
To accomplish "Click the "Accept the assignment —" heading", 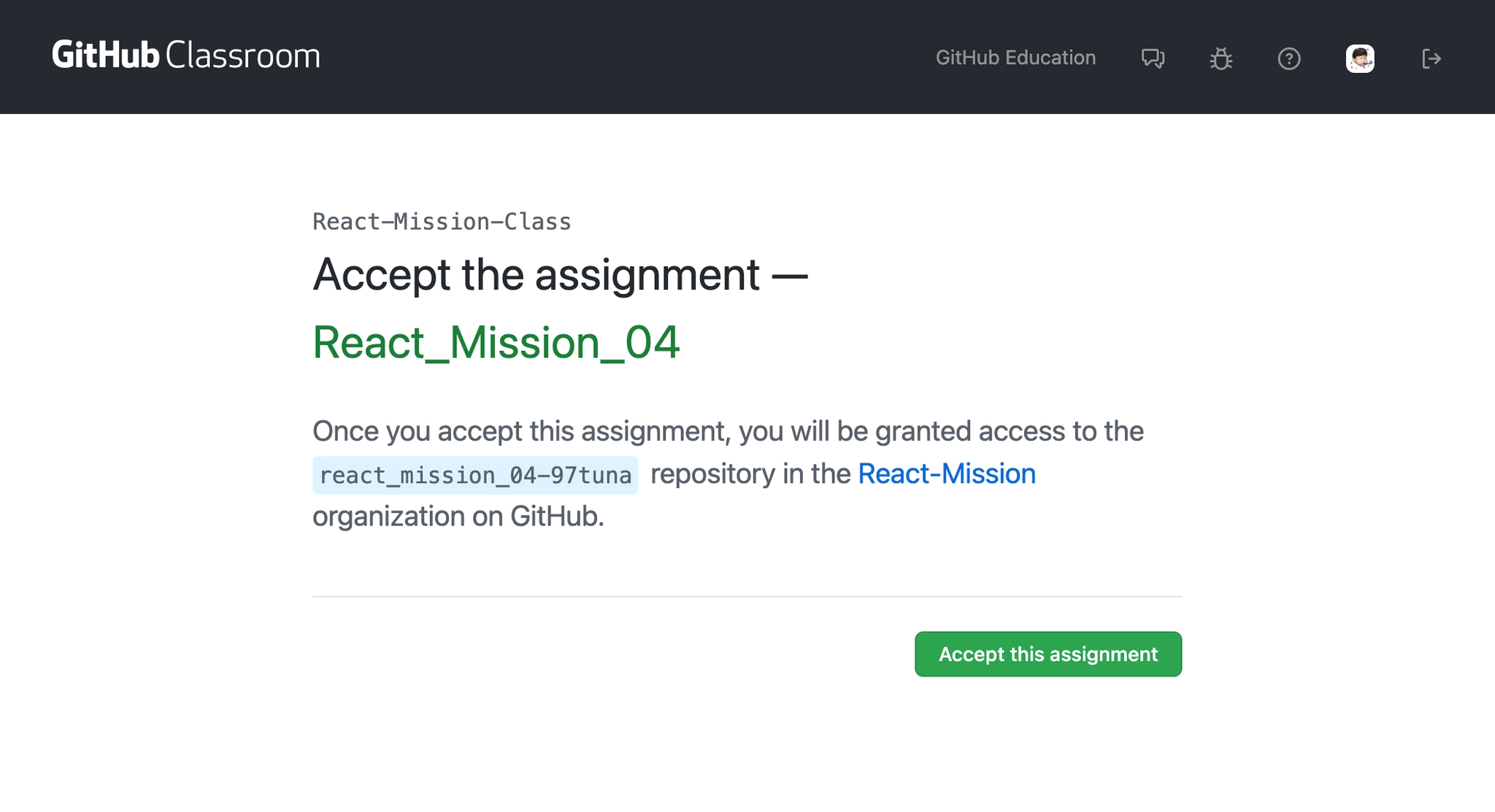I will 560,275.
